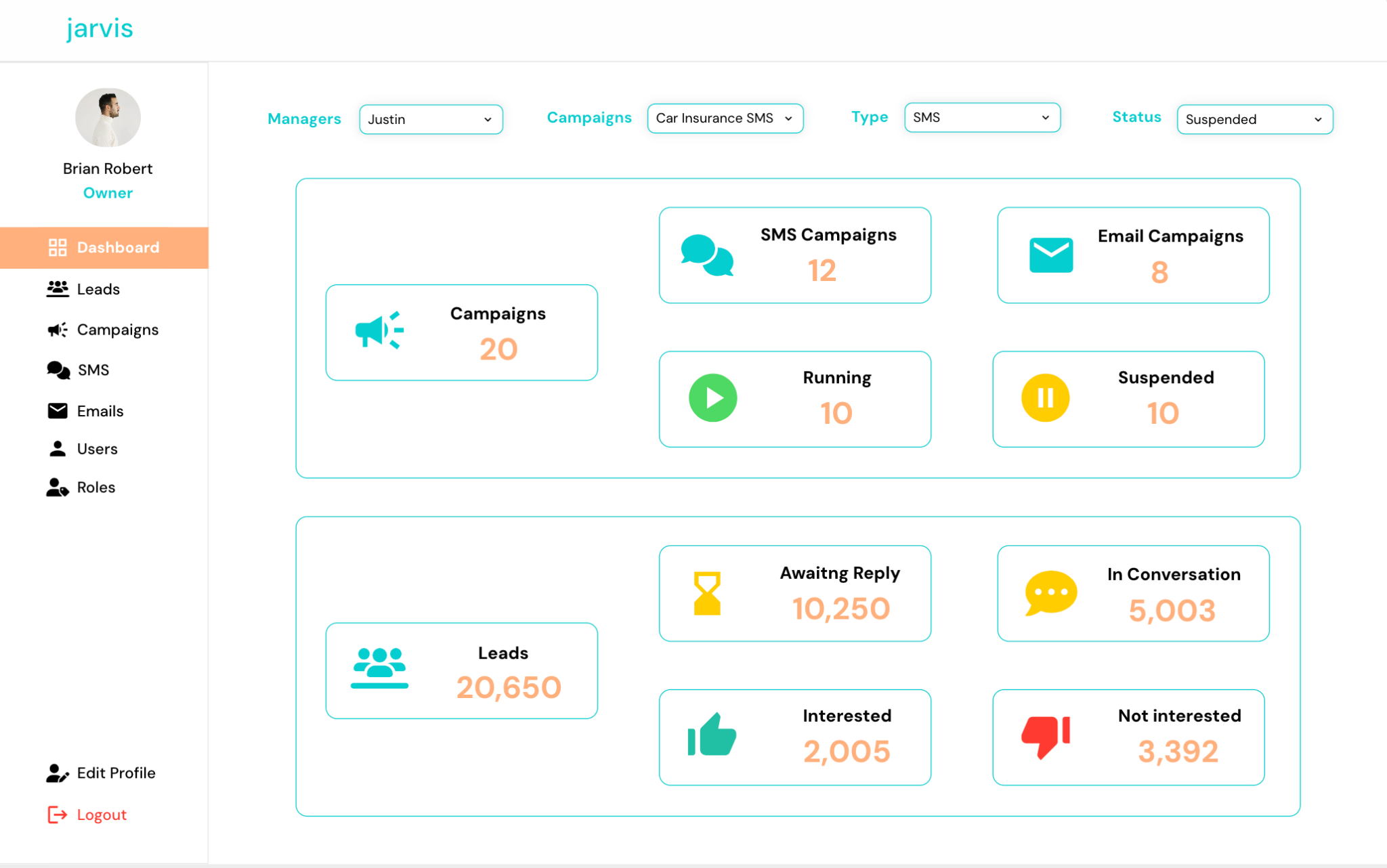Screen dimensions: 1387x868
Task: Click the Leads people group icon in card
Action: point(379,668)
